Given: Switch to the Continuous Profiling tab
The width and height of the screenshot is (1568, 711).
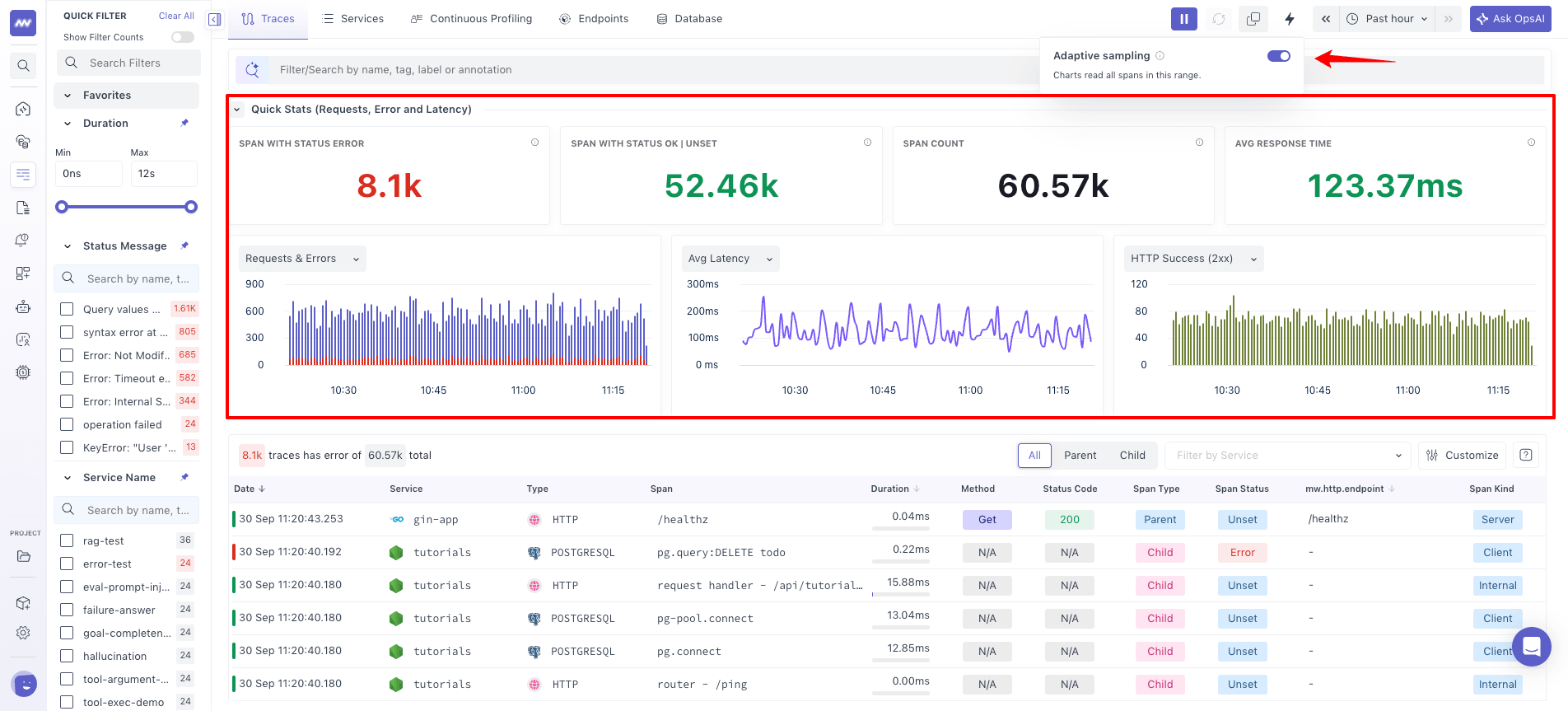Looking at the screenshot, I should pyautogui.click(x=471, y=19).
